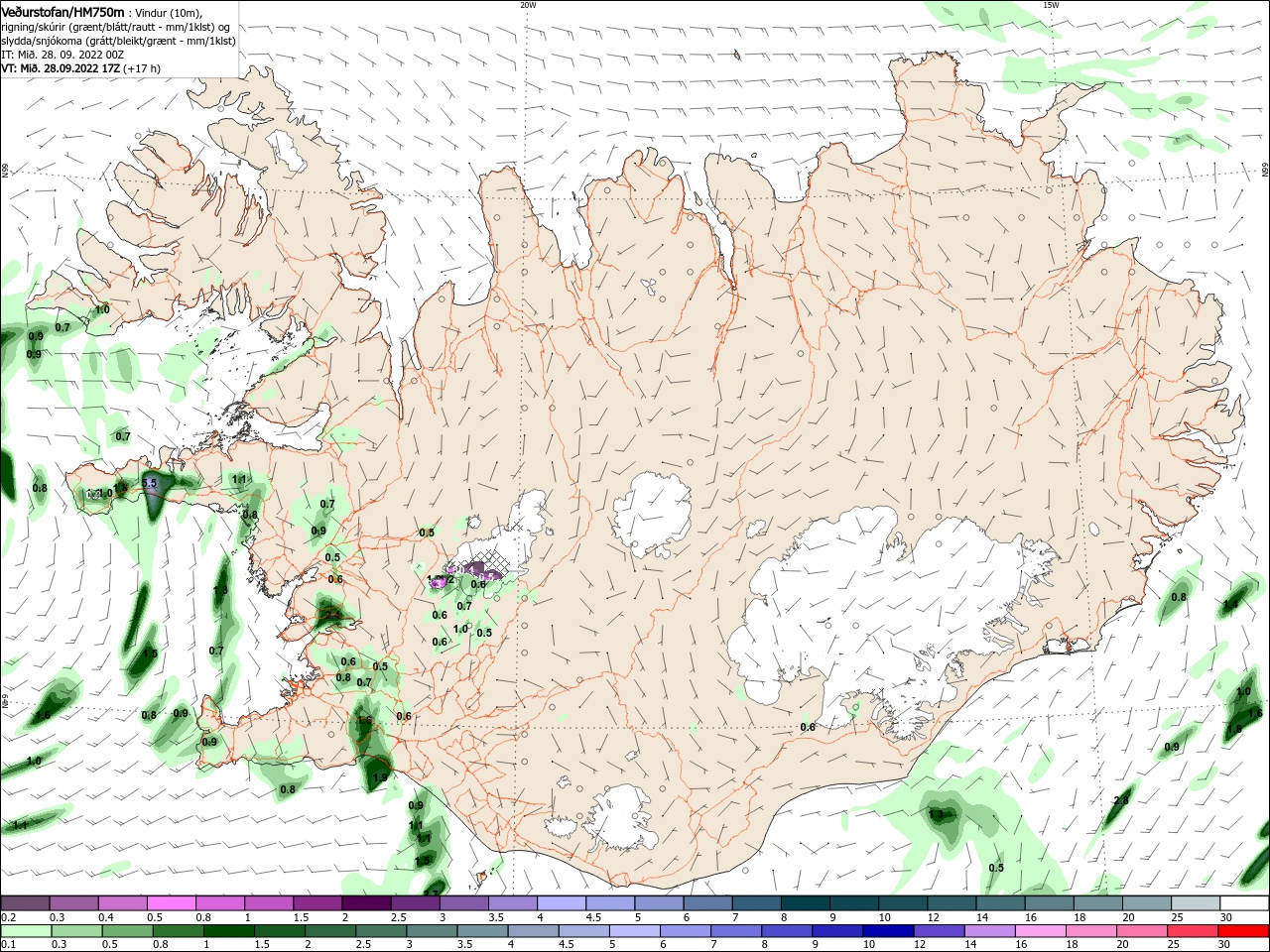Select the 2.5 swatch in the purple snow legend row
1270x952 pixels.
(416, 902)
